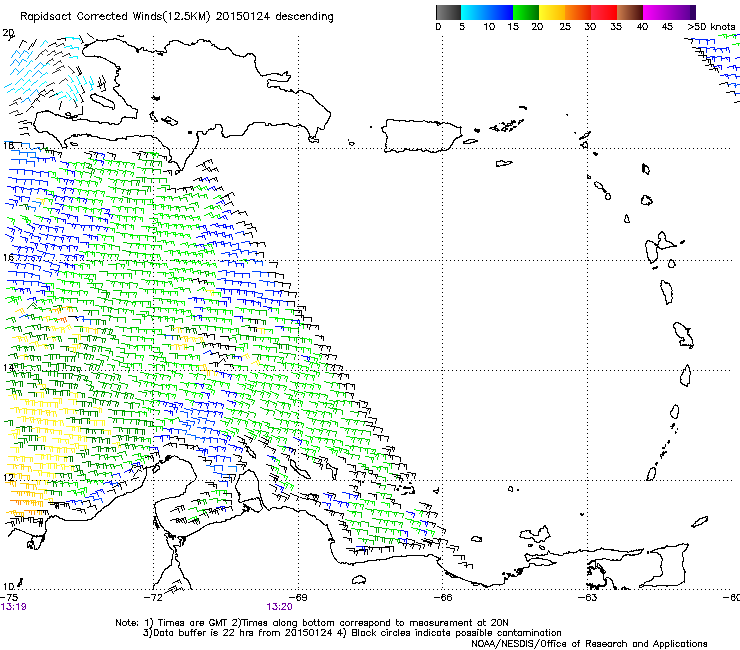This screenshot has height=650, width=740.
Task: Click the 'NOAA/NESDIS/Office of Research and Applications' credit
Action: (x=589, y=644)
